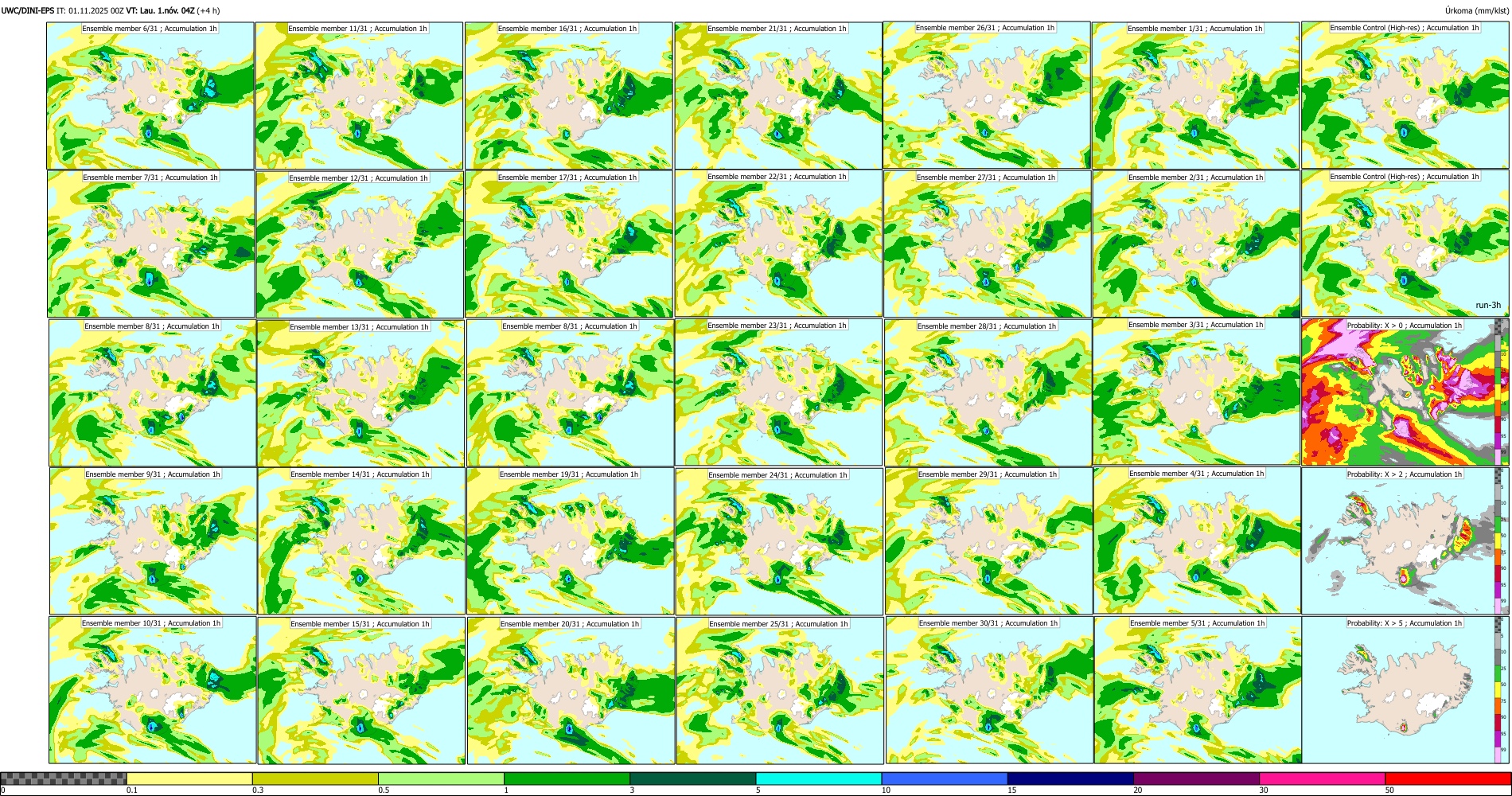Open the Ensemble member 20/31 map
The height and width of the screenshot is (796, 1512).
coord(571,690)
